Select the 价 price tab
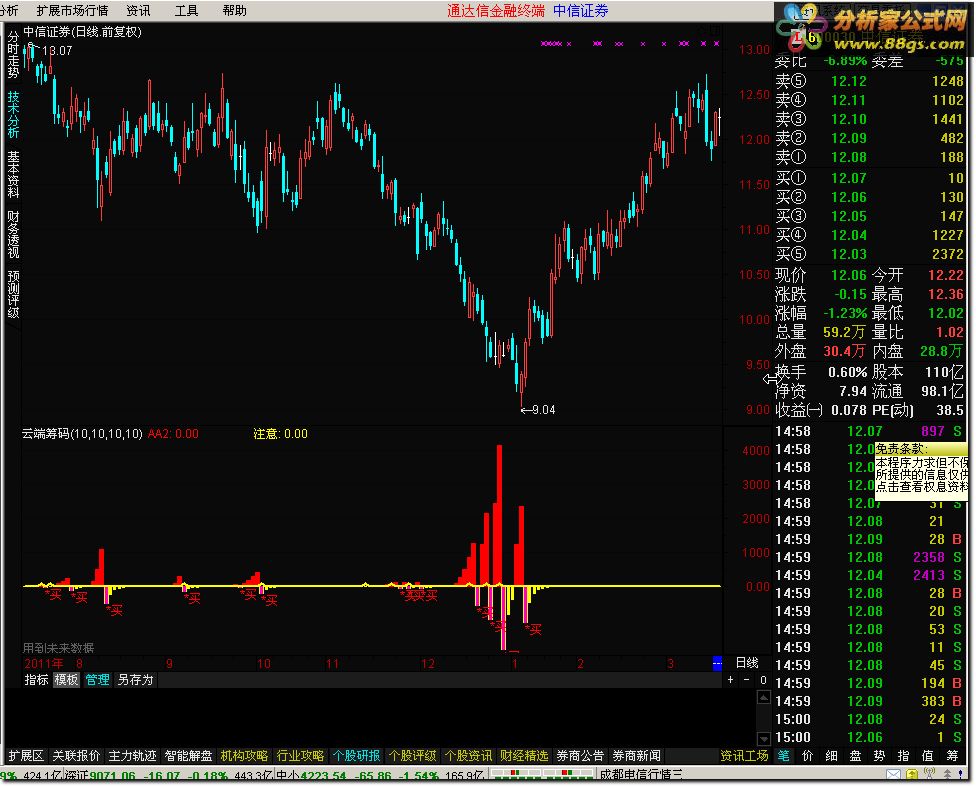Image resolution: width=976 pixels, height=786 pixels. (807, 756)
